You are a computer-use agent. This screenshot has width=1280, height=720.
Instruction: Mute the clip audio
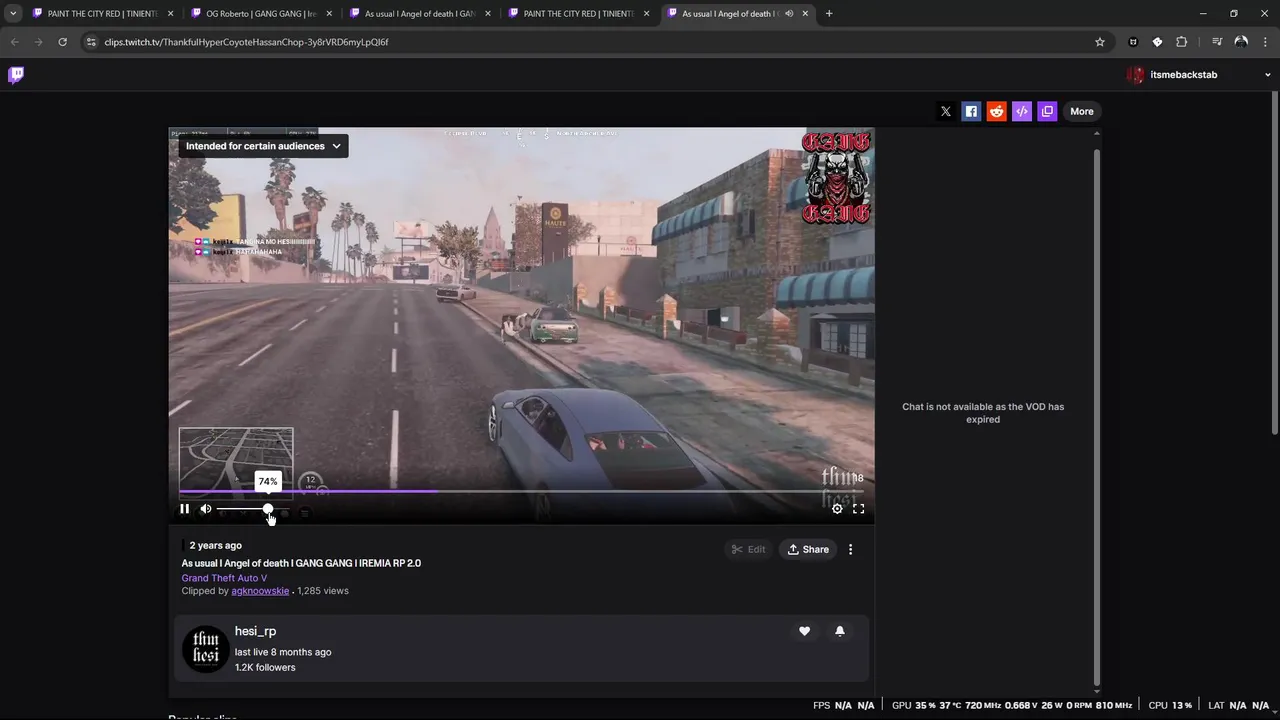point(206,509)
